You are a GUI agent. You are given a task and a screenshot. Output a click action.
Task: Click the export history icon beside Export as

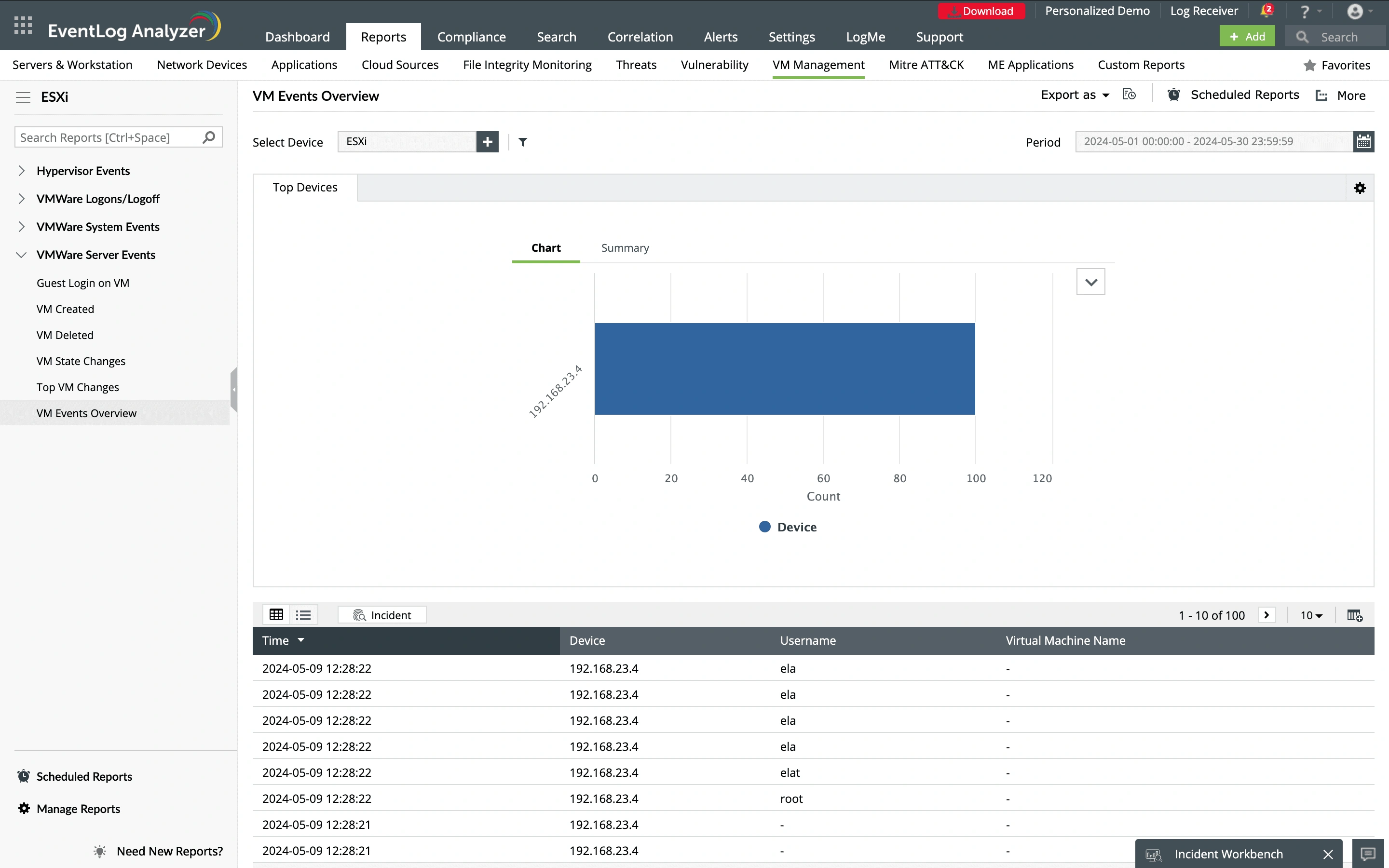[1129, 95]
